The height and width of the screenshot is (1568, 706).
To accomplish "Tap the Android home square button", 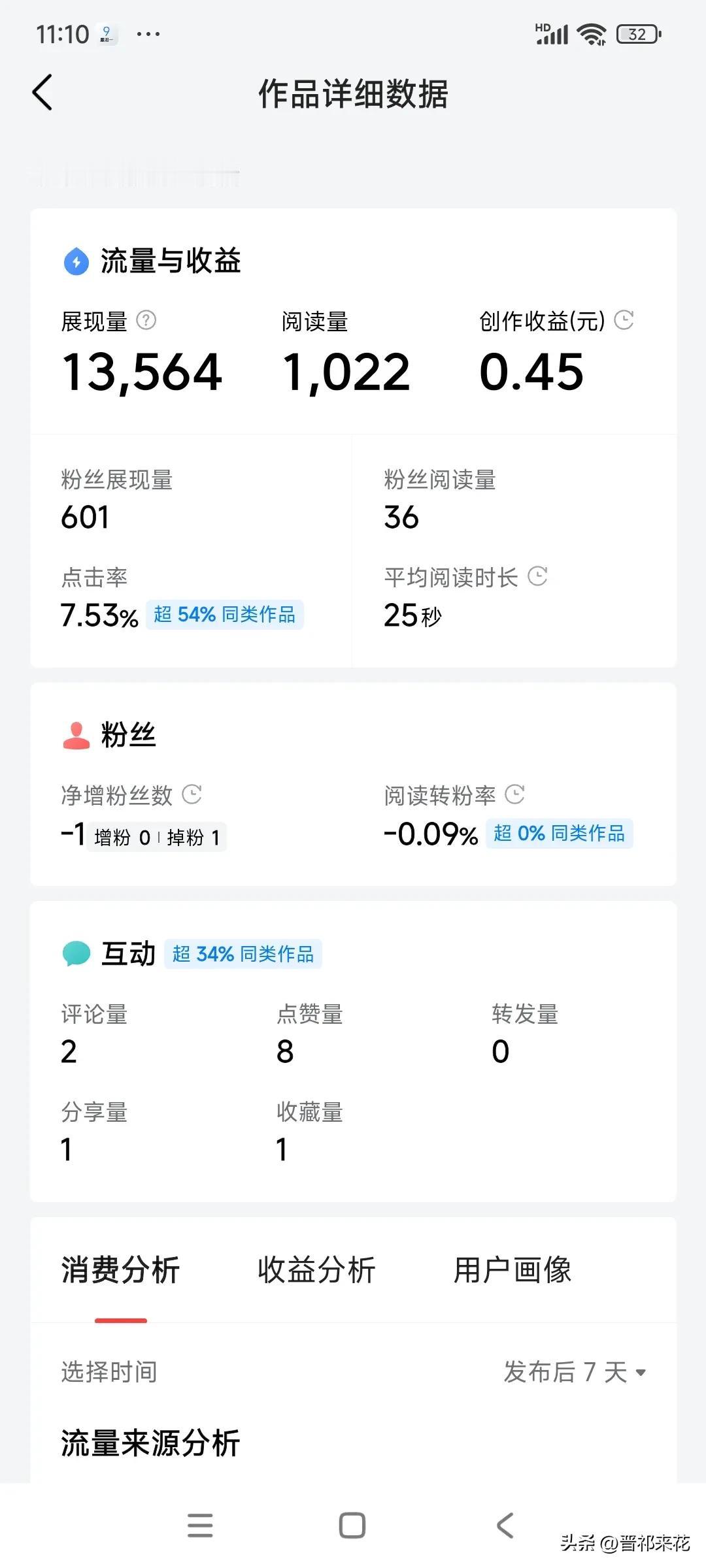I will point(352,1525).
